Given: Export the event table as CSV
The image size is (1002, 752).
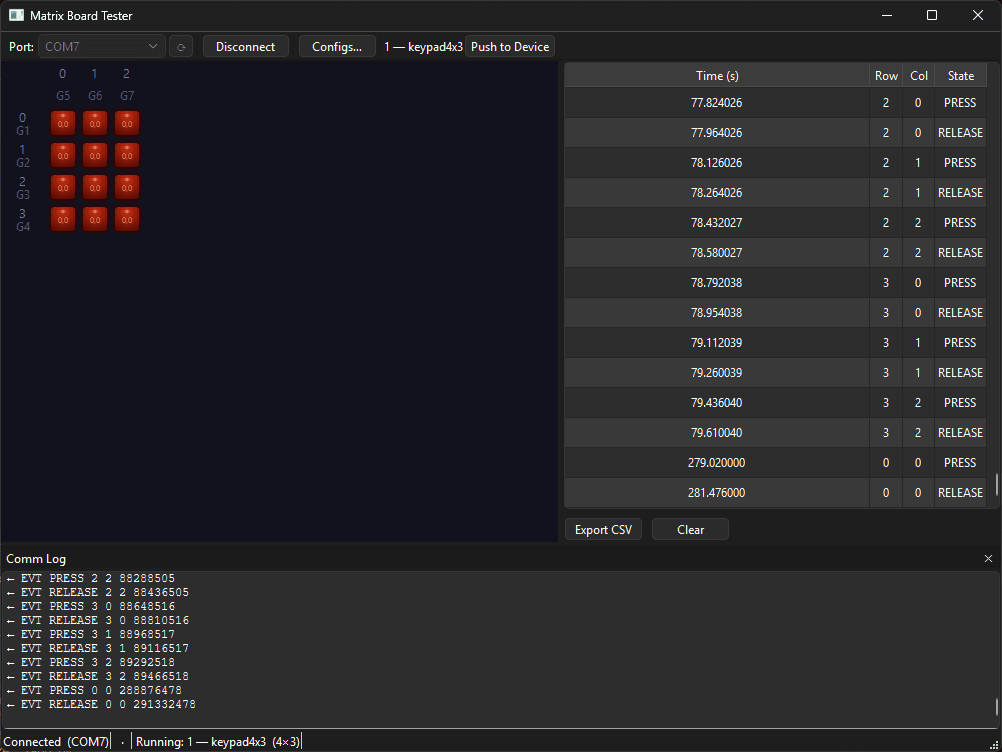Looking at the screenshot, I should pyautogui.click(x=603, y=529).
